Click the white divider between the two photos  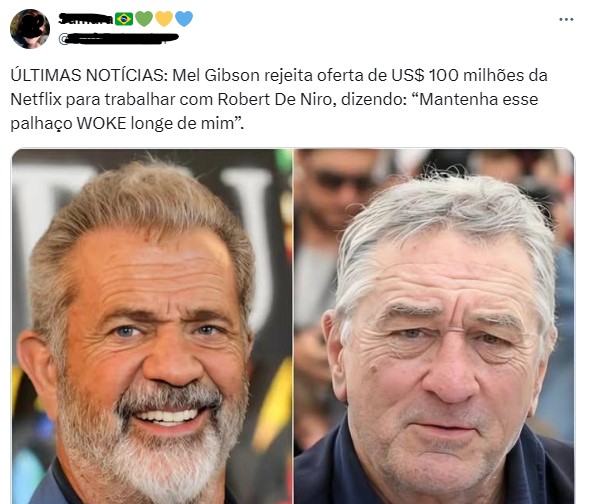pyautogui.click(x=293, y=326)
